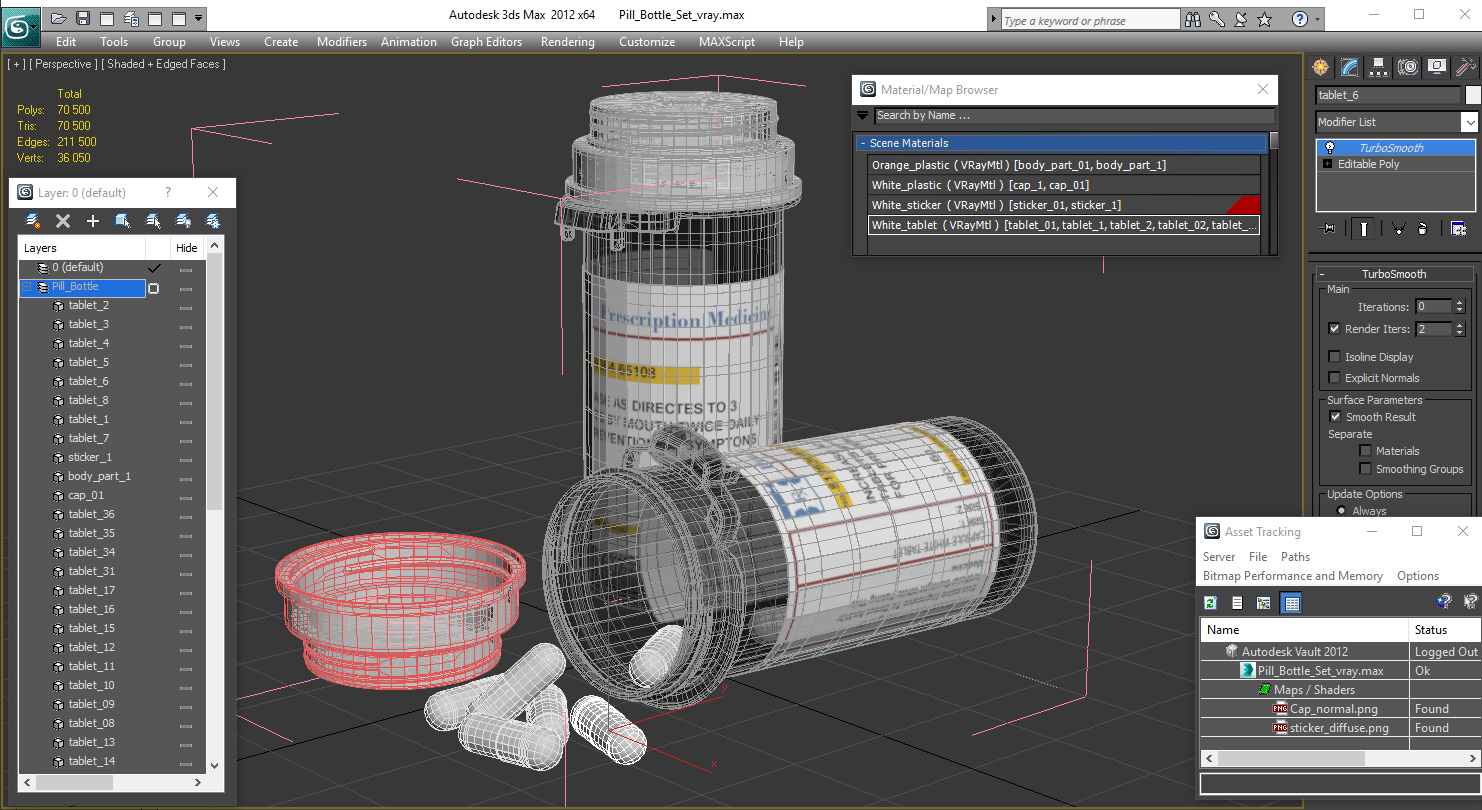Open the Graph Editors menu
The height and width of the screenshot is (810, 1482).
pos(486,42)
